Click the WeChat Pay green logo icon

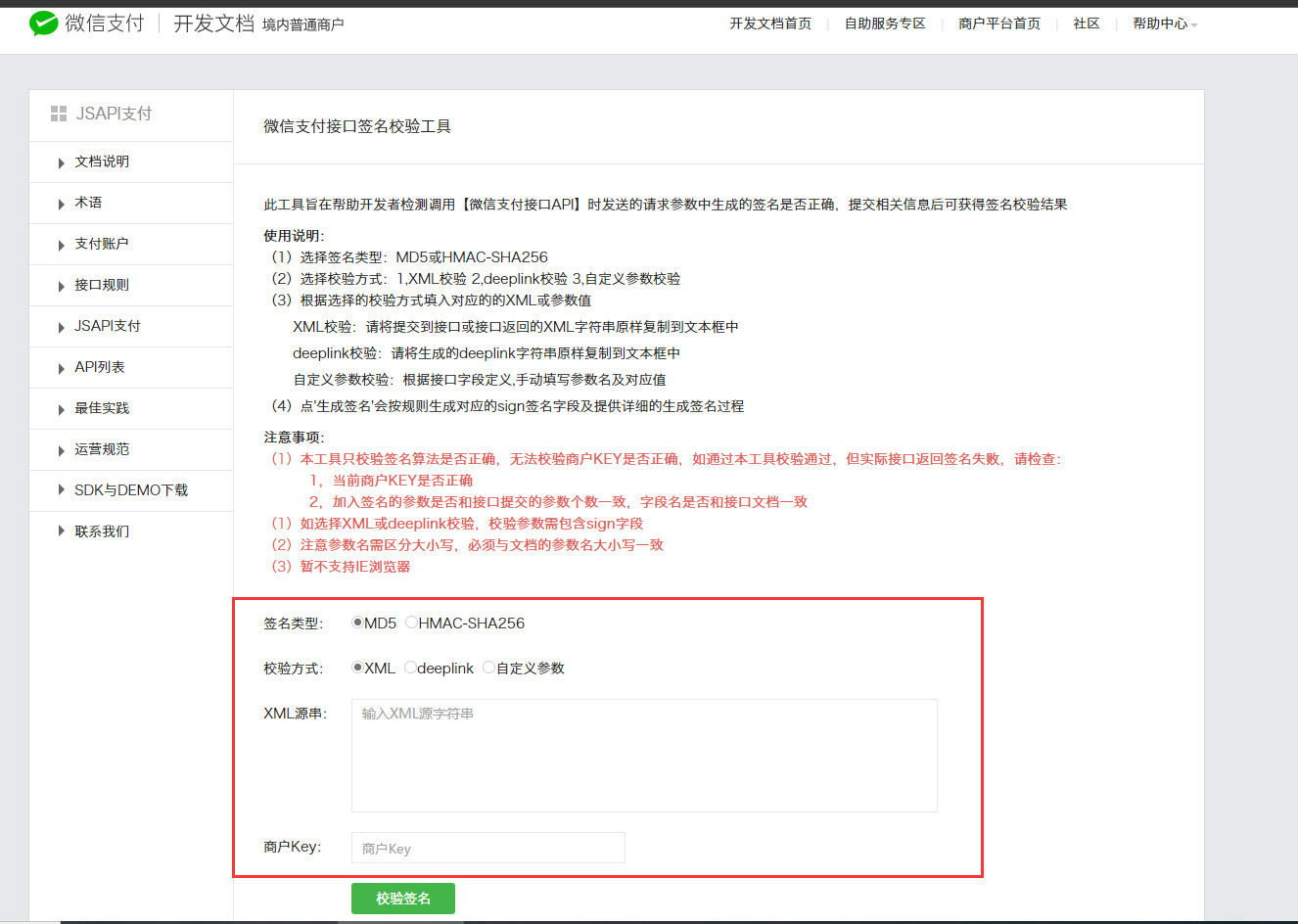(44, 23)
